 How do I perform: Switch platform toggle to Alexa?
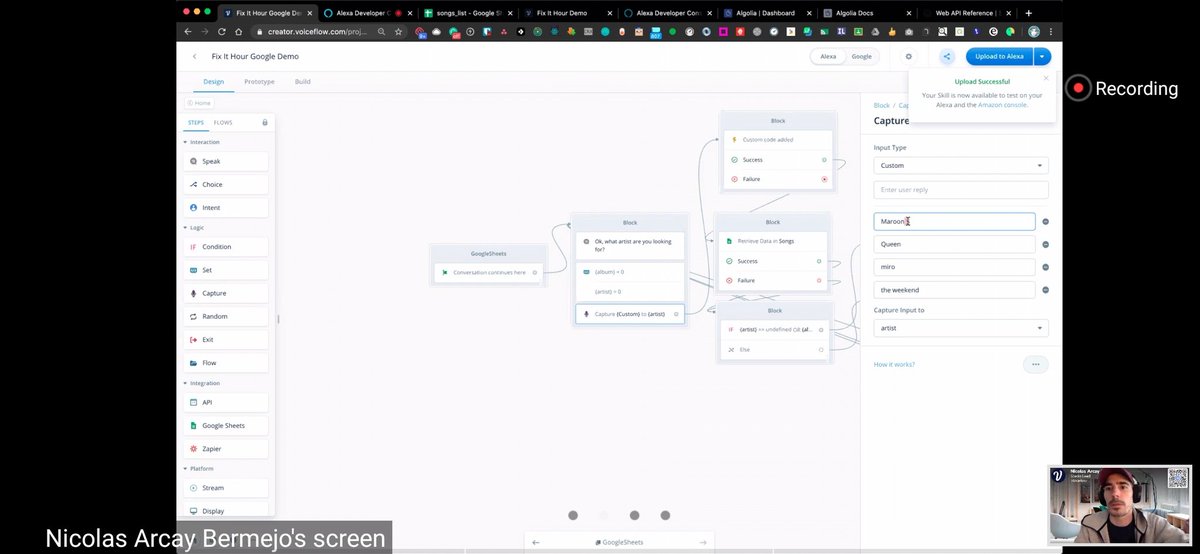(828, 57)
